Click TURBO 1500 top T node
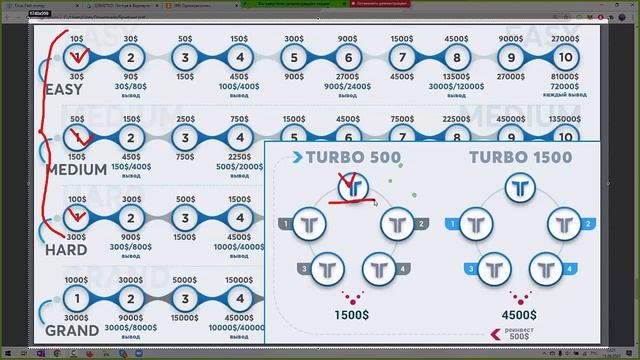The height and width of the screenshot is (360, 640). pyautogui.click(x=520, y=188)
